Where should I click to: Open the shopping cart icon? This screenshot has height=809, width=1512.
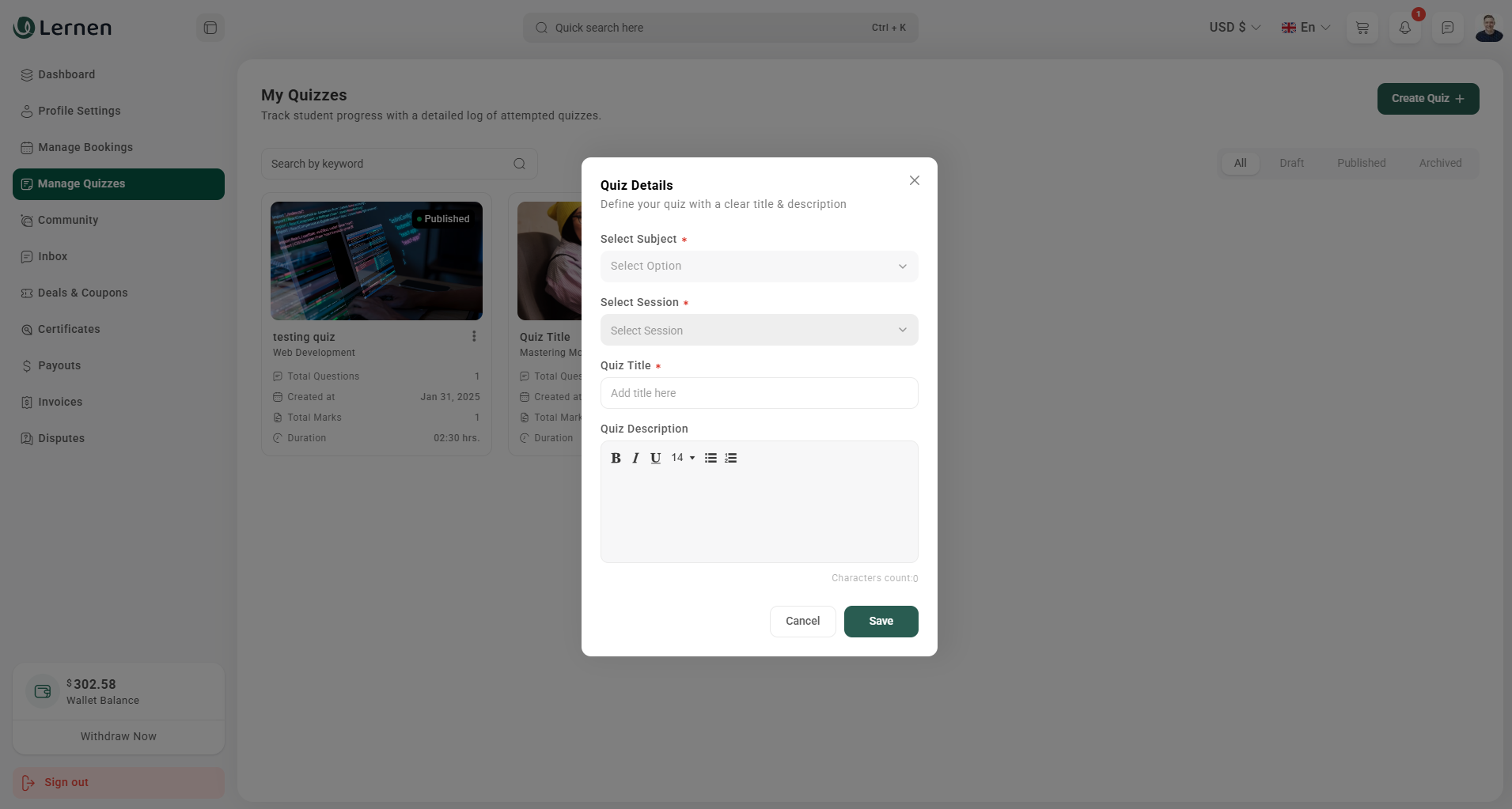click(1362, 28)
